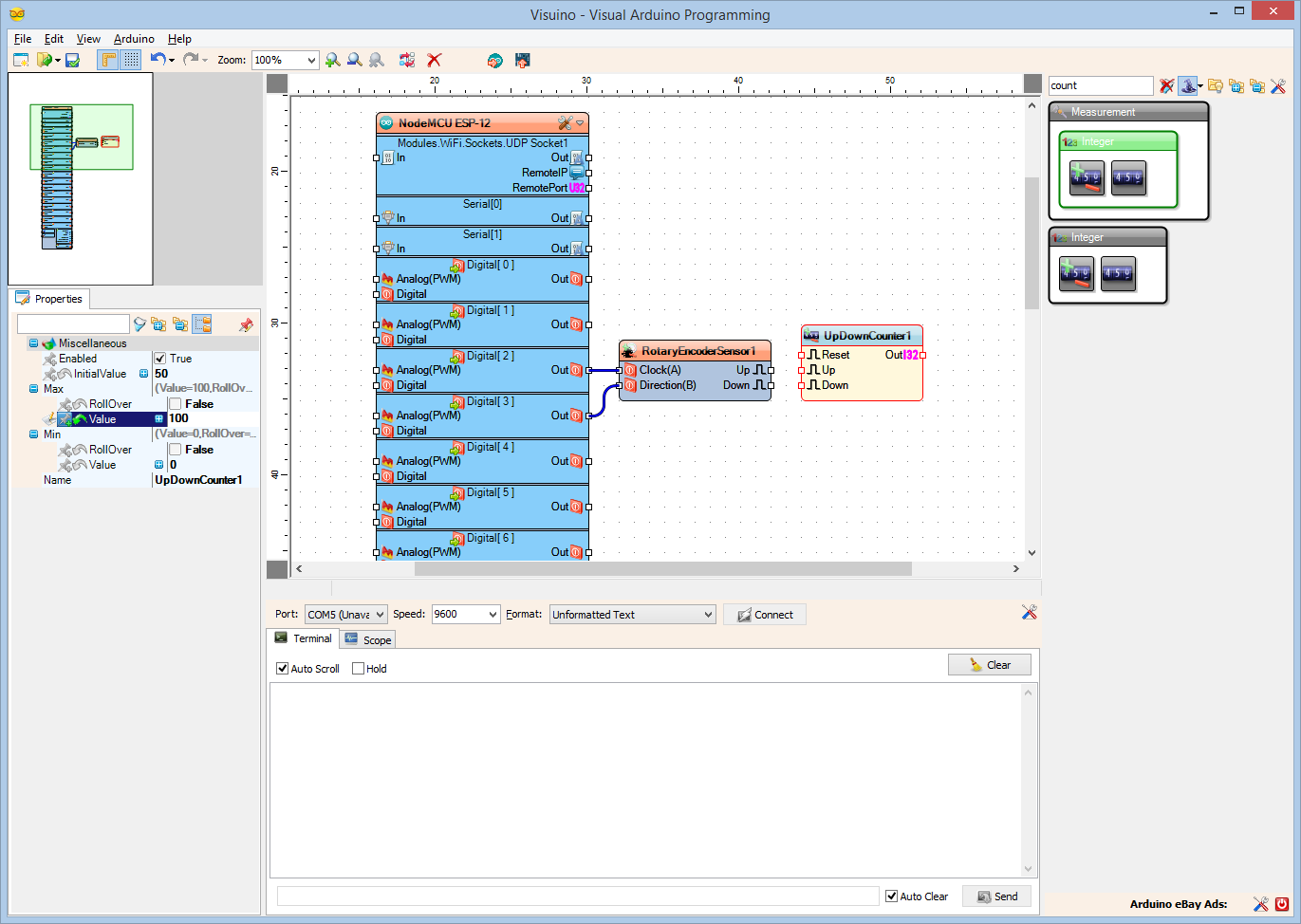Click the Connect button

point(765,614)
